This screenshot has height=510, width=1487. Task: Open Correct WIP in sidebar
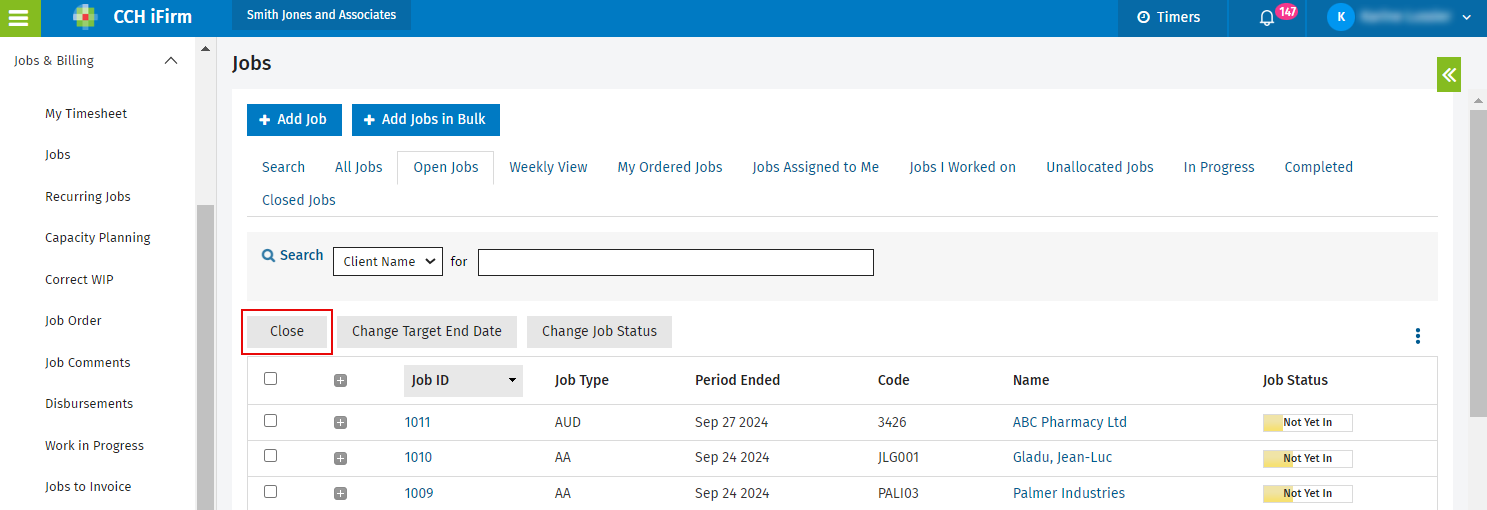coord(79,280)
